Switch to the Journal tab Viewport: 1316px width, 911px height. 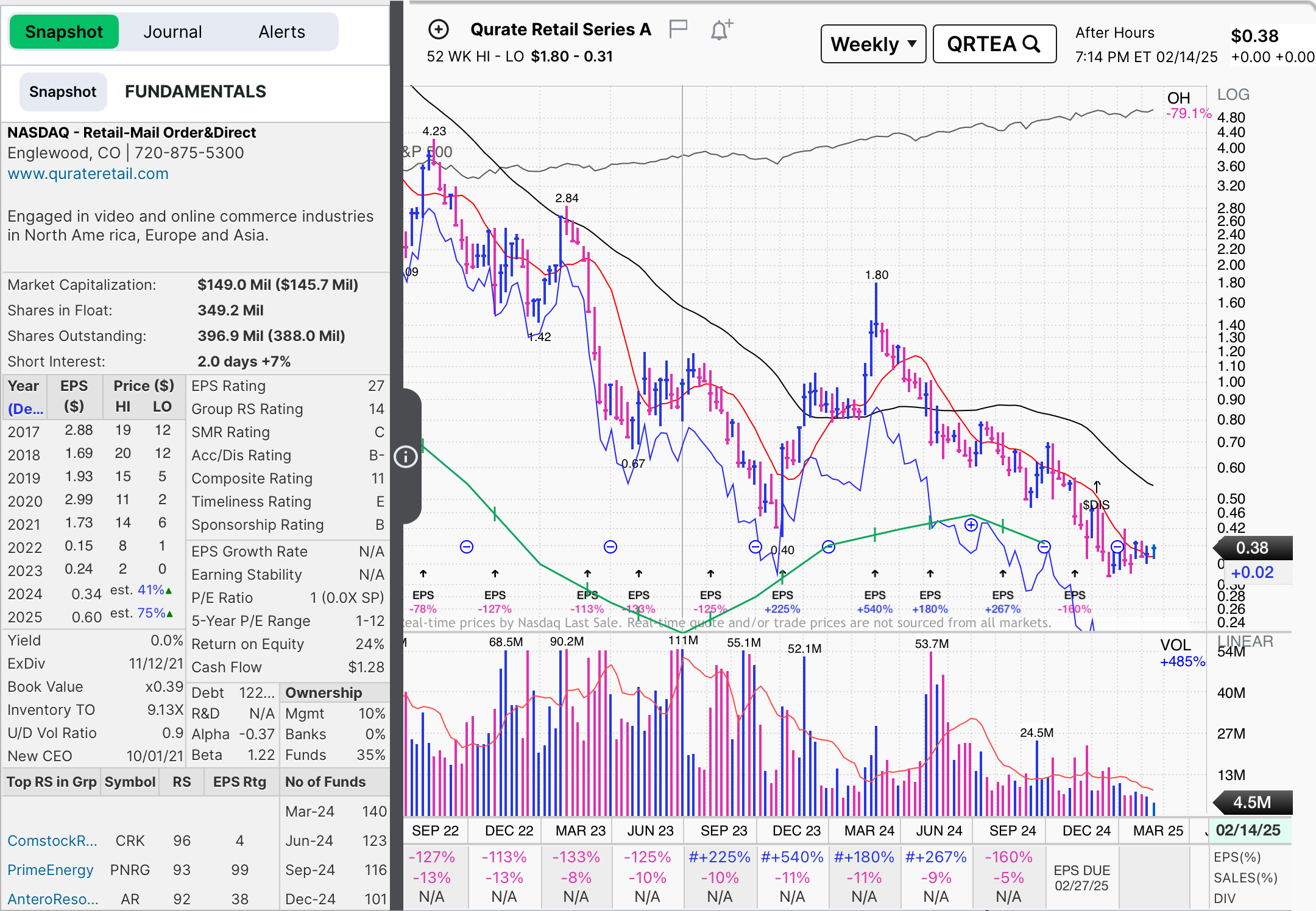172,32
